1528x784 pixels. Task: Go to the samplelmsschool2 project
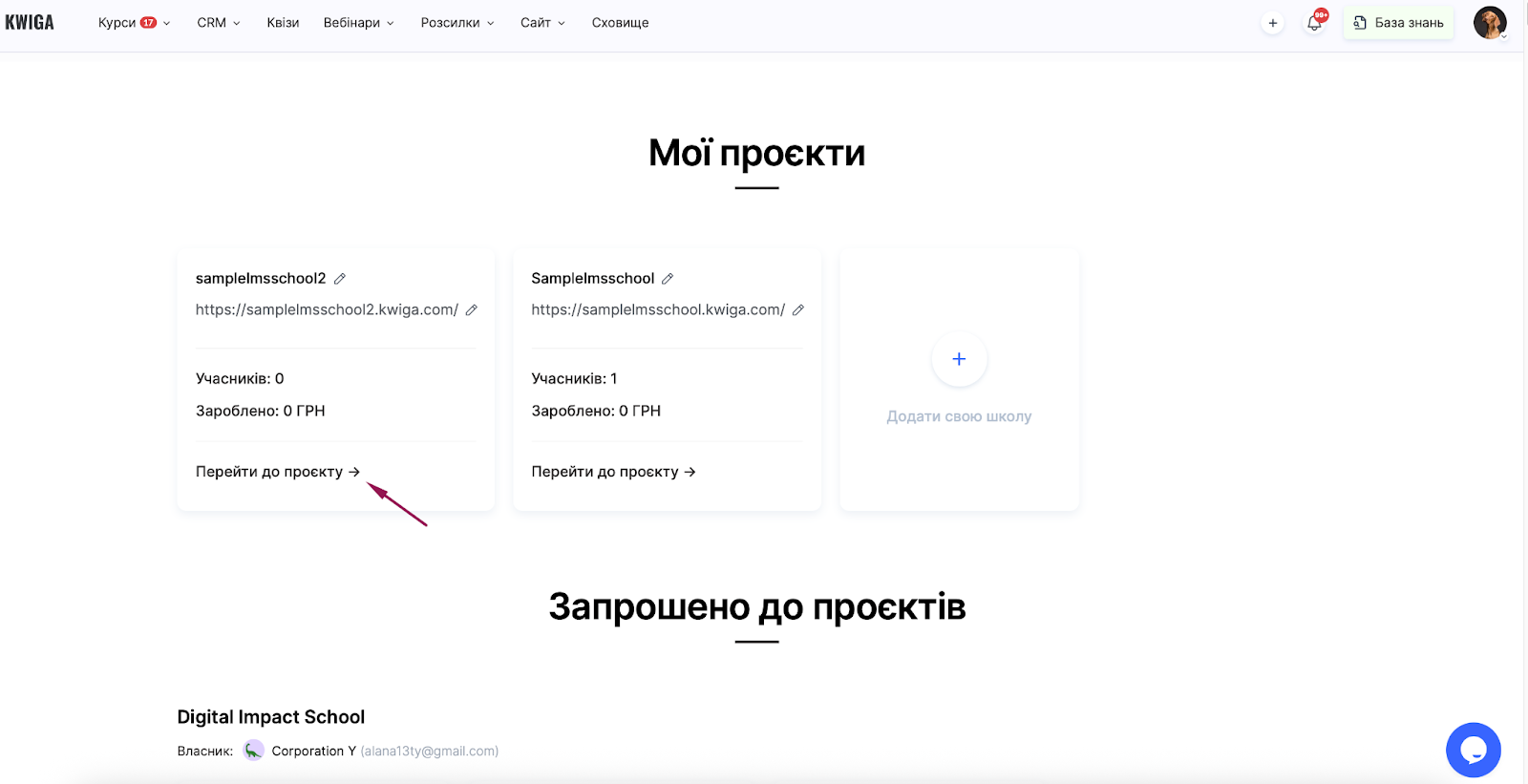pyautogui.click(x=278, y=472)
